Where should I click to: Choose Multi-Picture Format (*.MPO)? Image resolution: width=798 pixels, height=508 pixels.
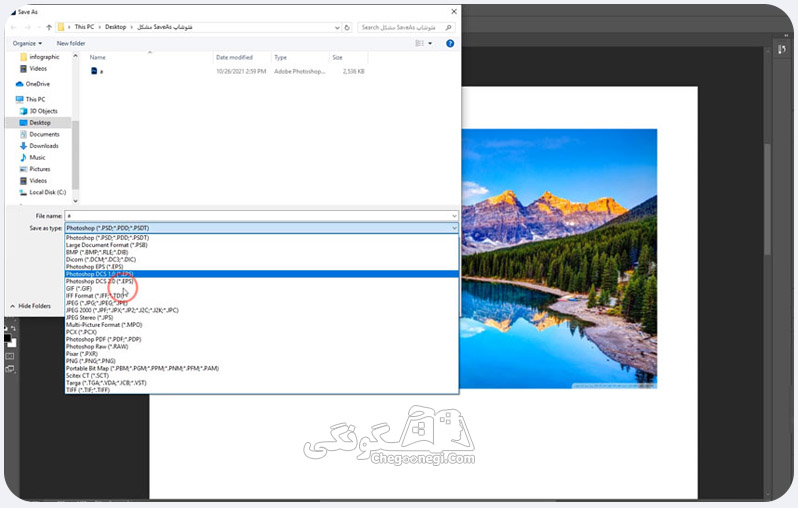262,325
